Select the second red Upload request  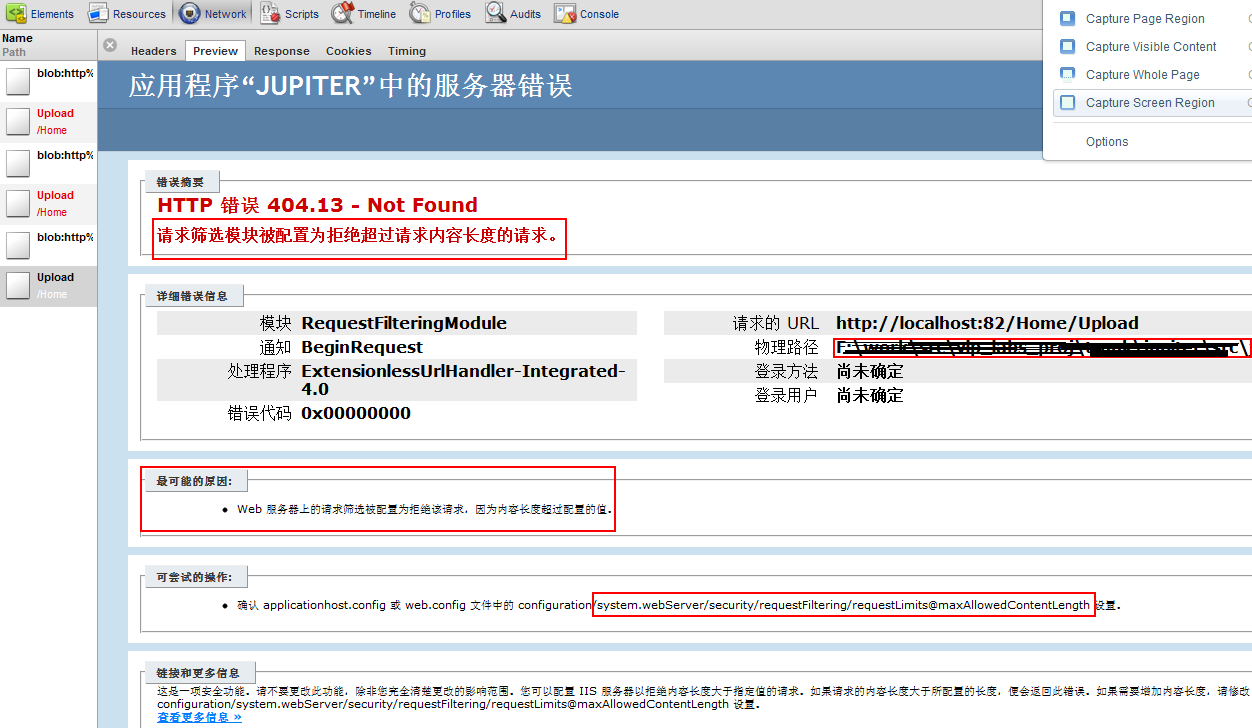[x=48, y=204]
